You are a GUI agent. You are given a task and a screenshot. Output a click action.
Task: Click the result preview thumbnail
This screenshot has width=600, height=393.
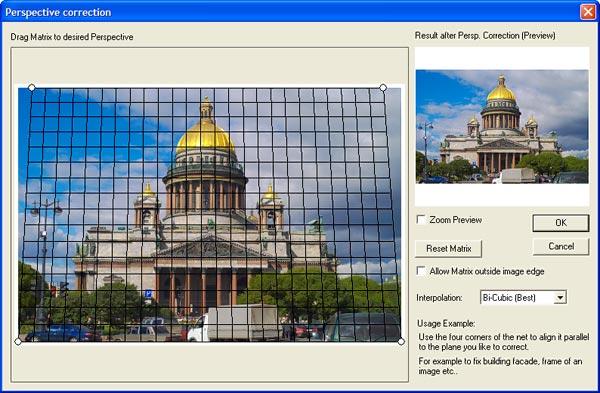point(502,126)
